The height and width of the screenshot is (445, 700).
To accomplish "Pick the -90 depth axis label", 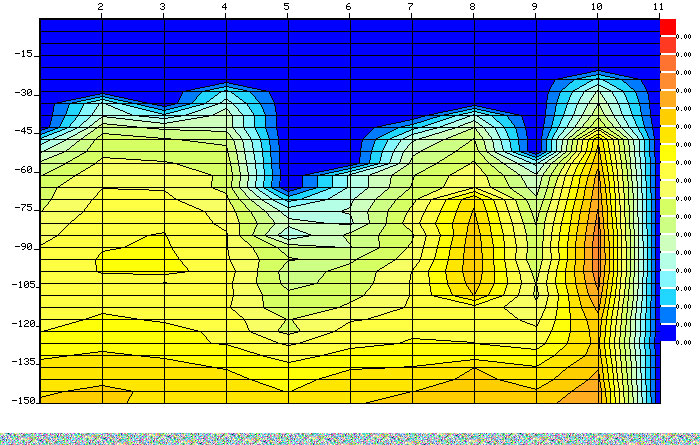I will pyautogui.click(x=26, y=247).
